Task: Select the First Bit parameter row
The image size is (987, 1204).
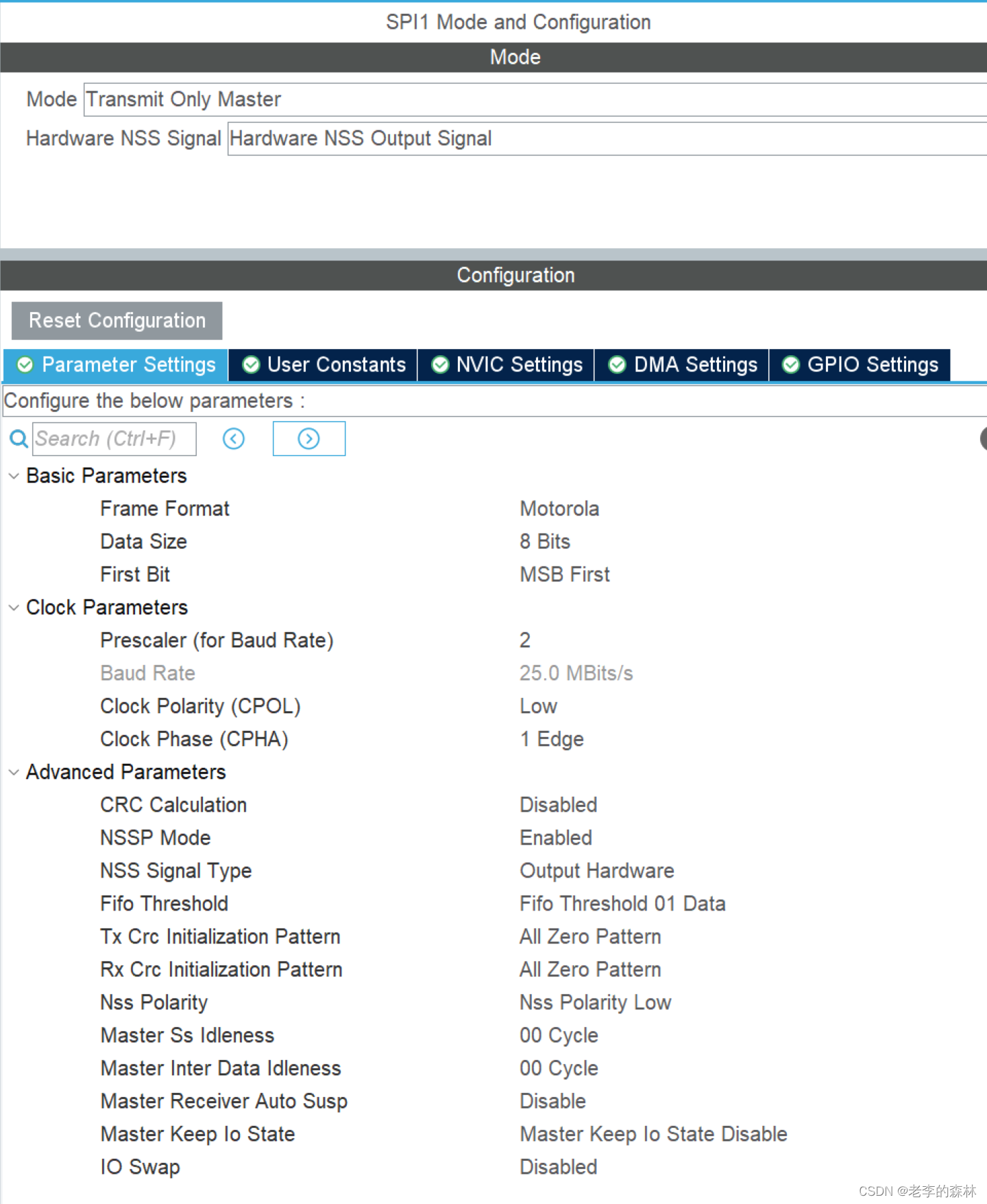Action: [x=135, y=575]
